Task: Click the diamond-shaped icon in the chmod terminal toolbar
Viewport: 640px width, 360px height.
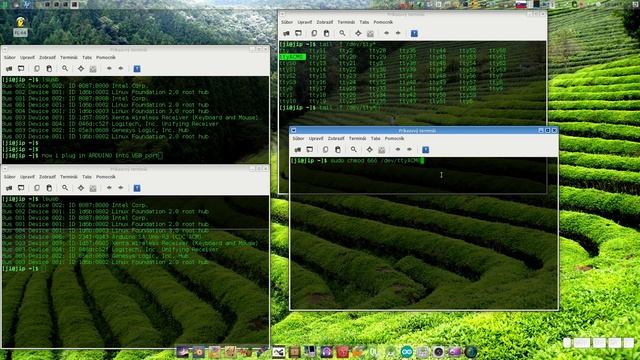Action: (369, 150)
